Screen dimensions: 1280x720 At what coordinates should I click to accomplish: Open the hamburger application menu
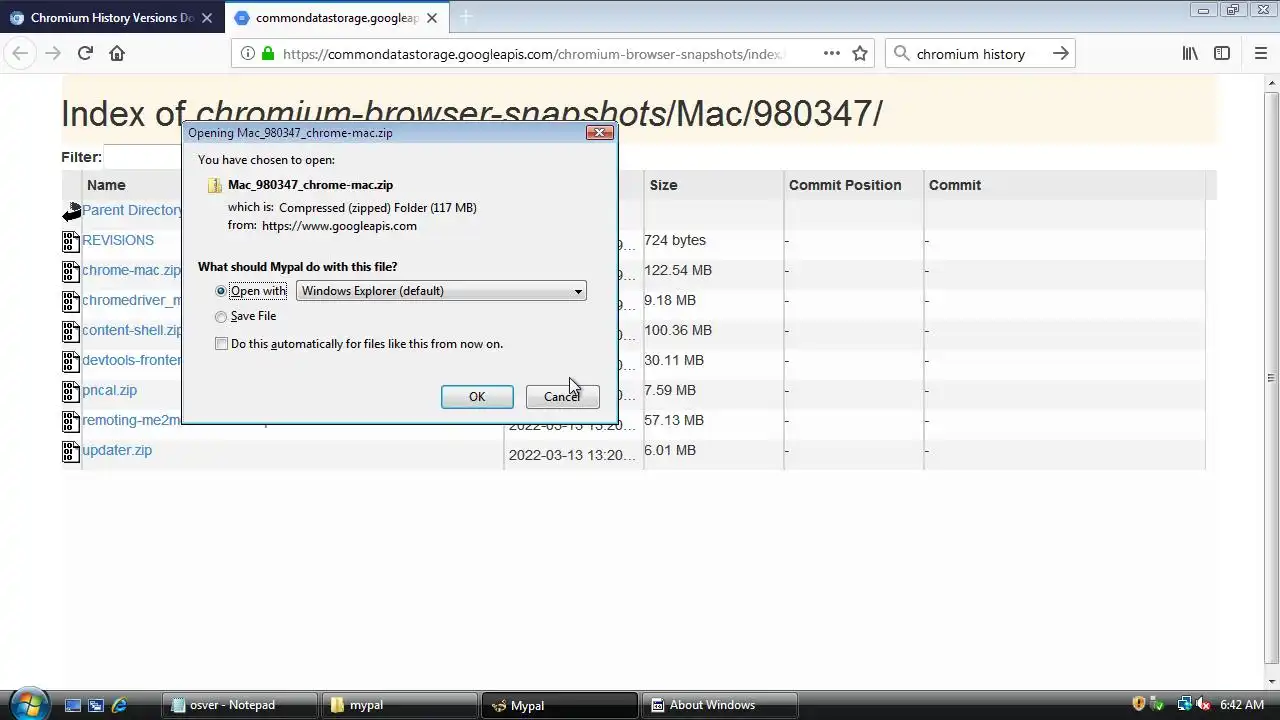pyautogui.click(x=1261, y=54)
